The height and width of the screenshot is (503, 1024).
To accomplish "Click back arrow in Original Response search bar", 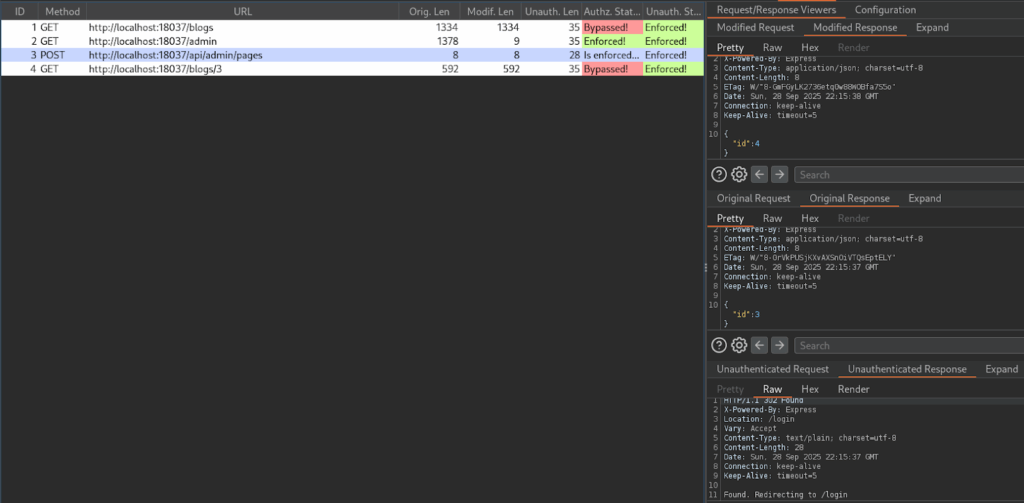I will [760, 345].
